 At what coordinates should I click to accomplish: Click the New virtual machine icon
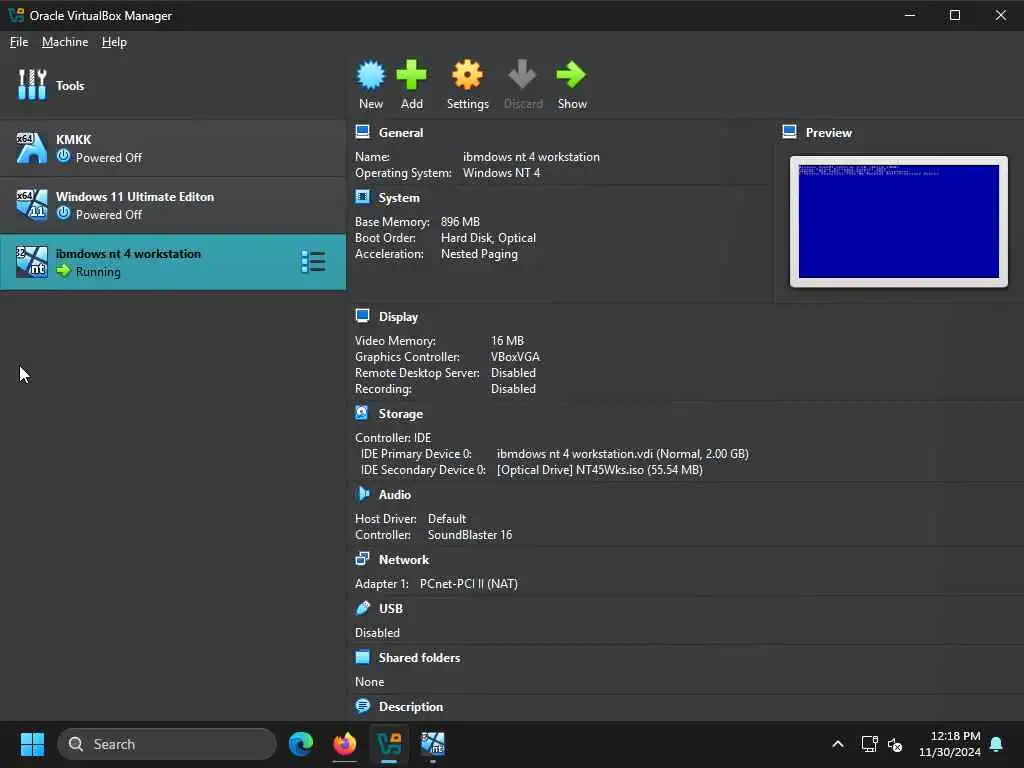pos(371,75)
